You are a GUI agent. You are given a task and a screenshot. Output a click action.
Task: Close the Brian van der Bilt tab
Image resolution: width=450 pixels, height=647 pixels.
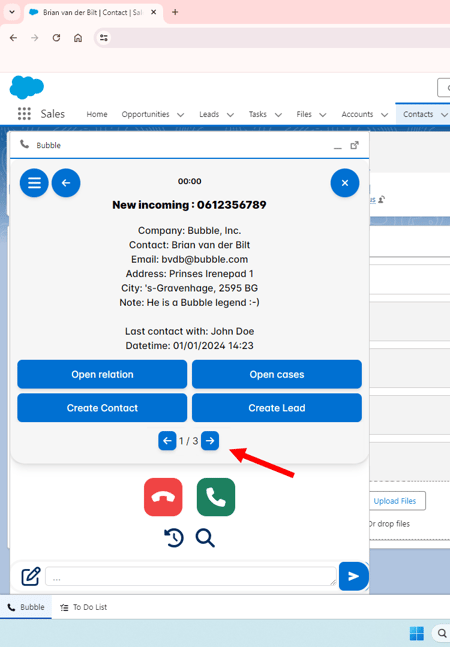[x=153, y=12]
